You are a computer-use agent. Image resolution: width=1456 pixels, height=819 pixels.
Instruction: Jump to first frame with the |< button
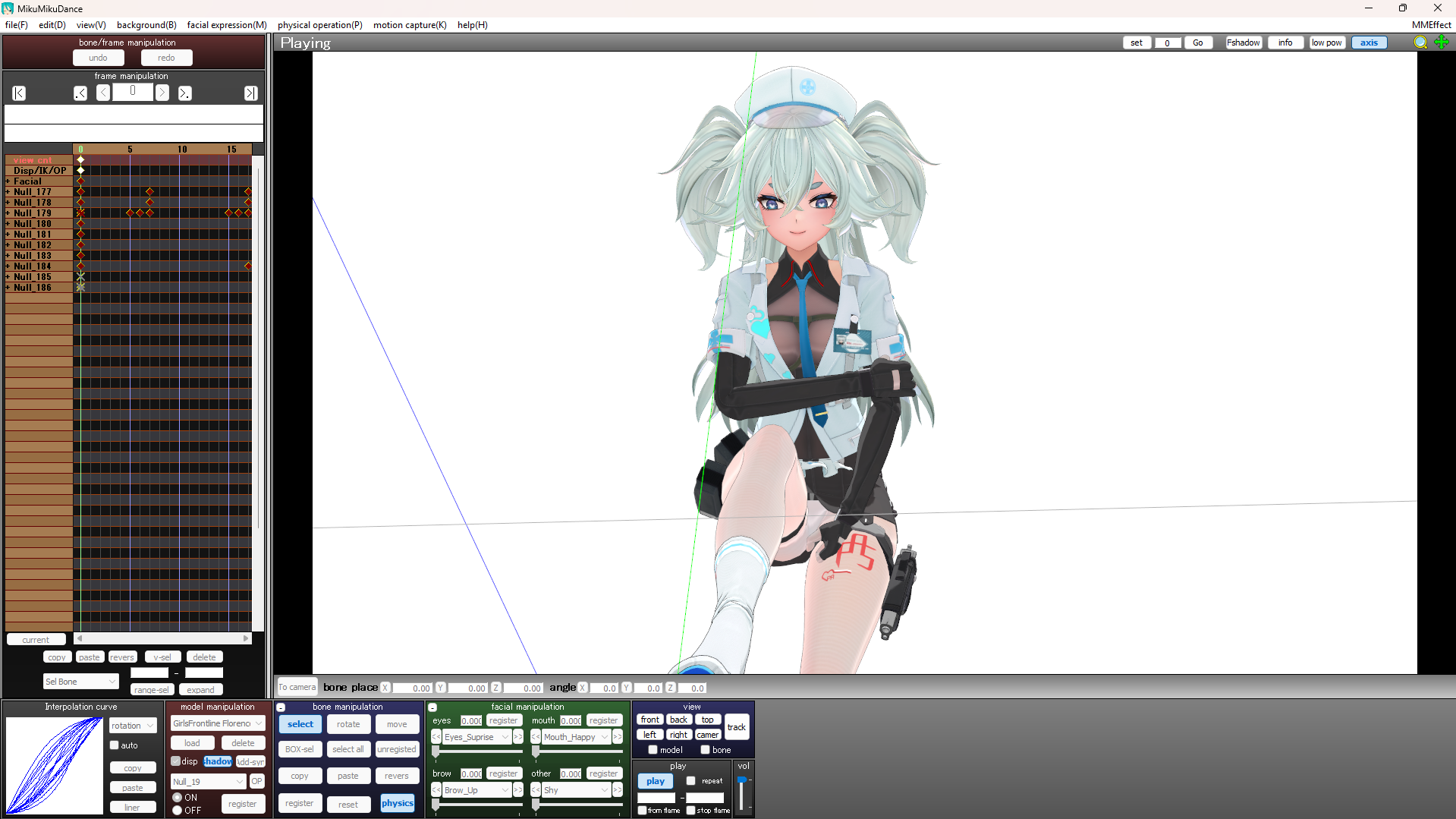click(19, 93)
